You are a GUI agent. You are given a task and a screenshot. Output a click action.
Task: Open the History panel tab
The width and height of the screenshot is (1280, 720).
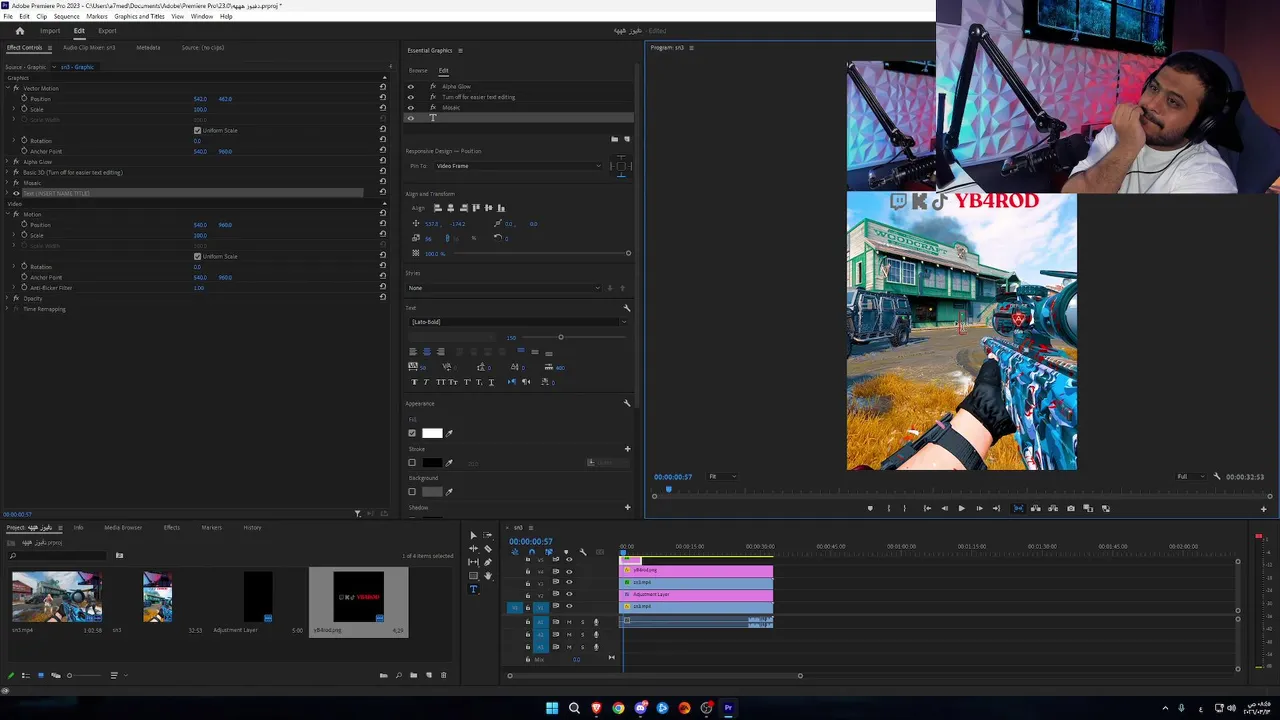pyautogui.click(x=252, y=527)
